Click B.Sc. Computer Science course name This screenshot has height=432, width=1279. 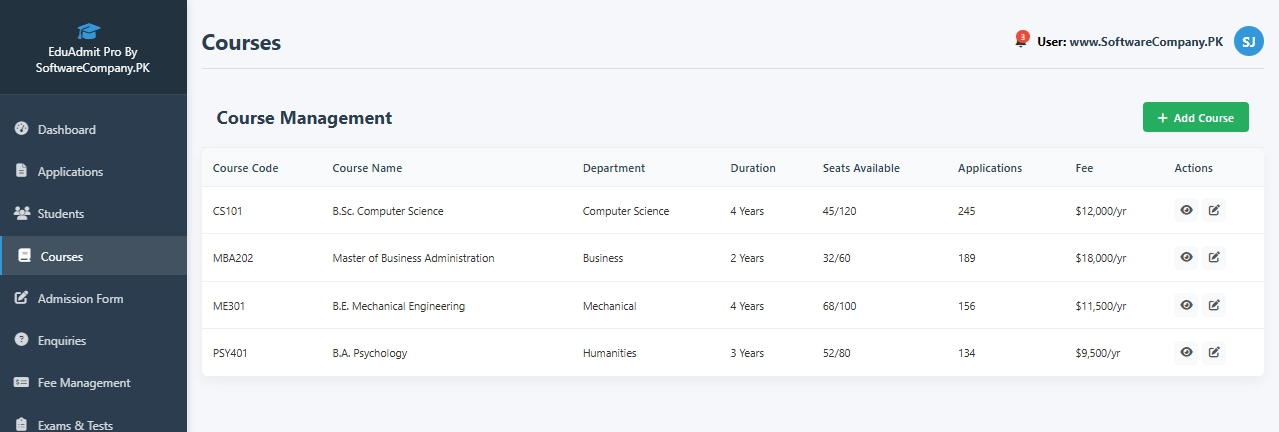coord(388,211)
